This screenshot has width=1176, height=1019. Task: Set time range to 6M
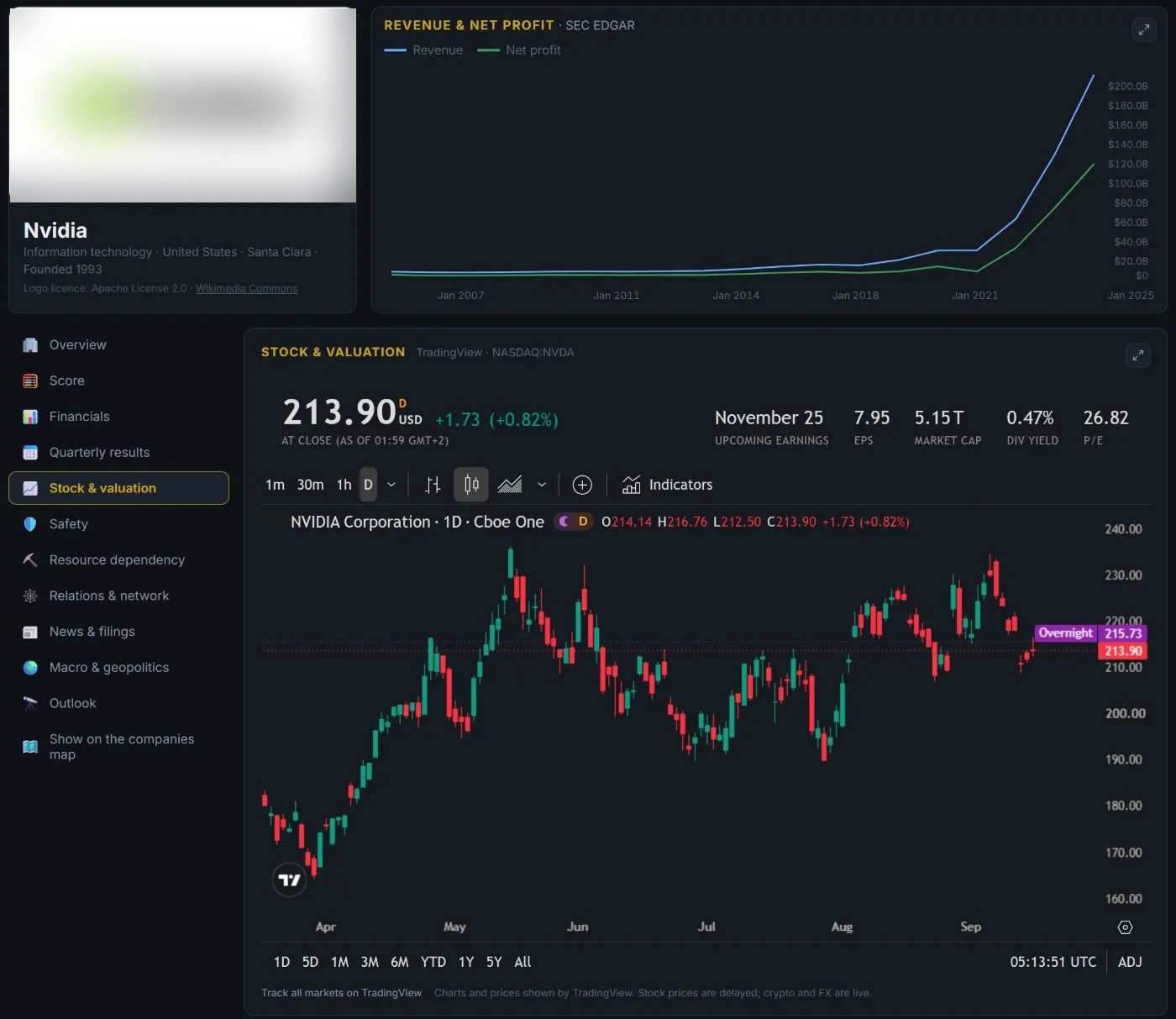[399, 962]
